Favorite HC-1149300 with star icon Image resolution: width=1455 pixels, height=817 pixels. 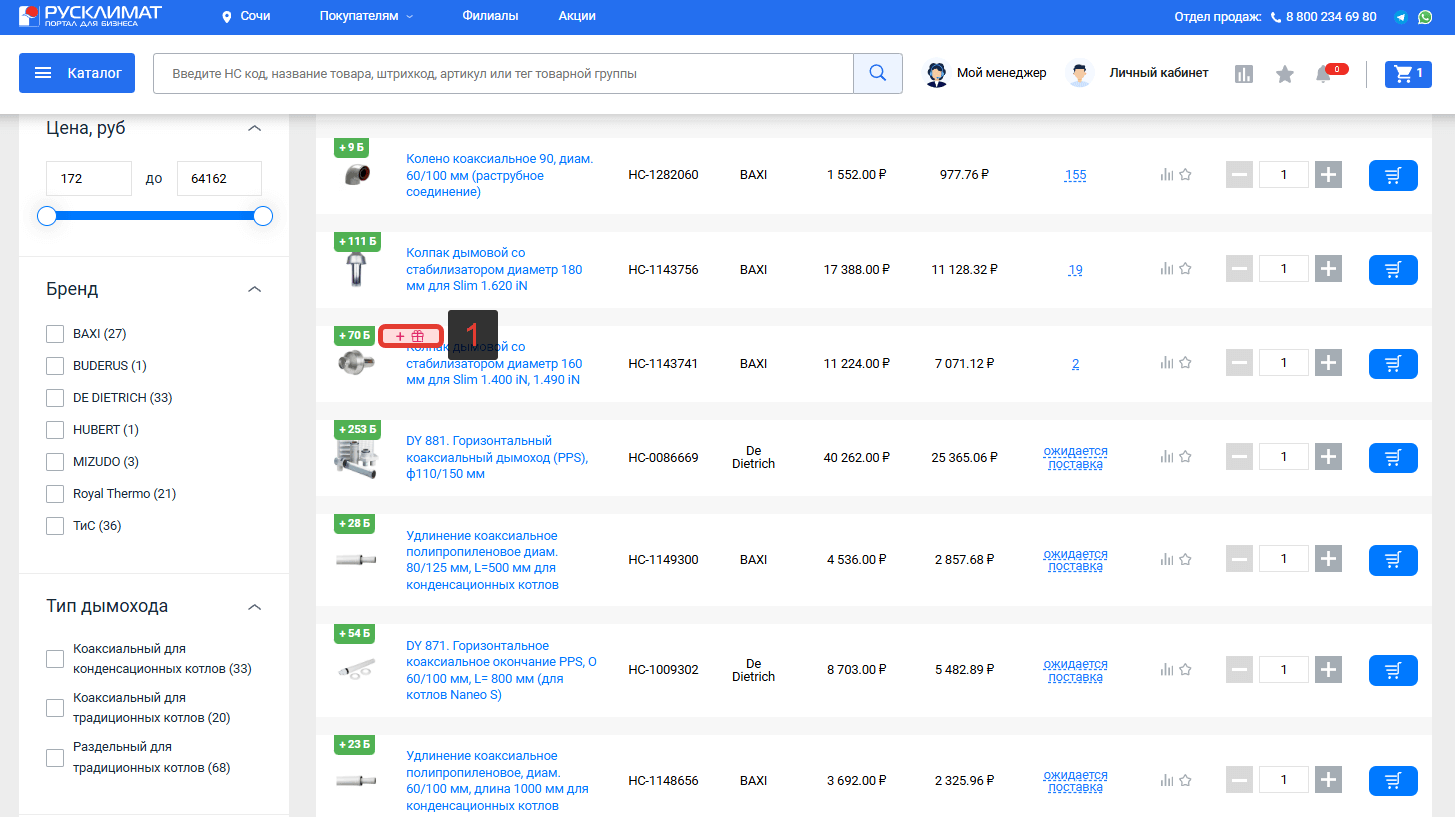pos(1185,560)
